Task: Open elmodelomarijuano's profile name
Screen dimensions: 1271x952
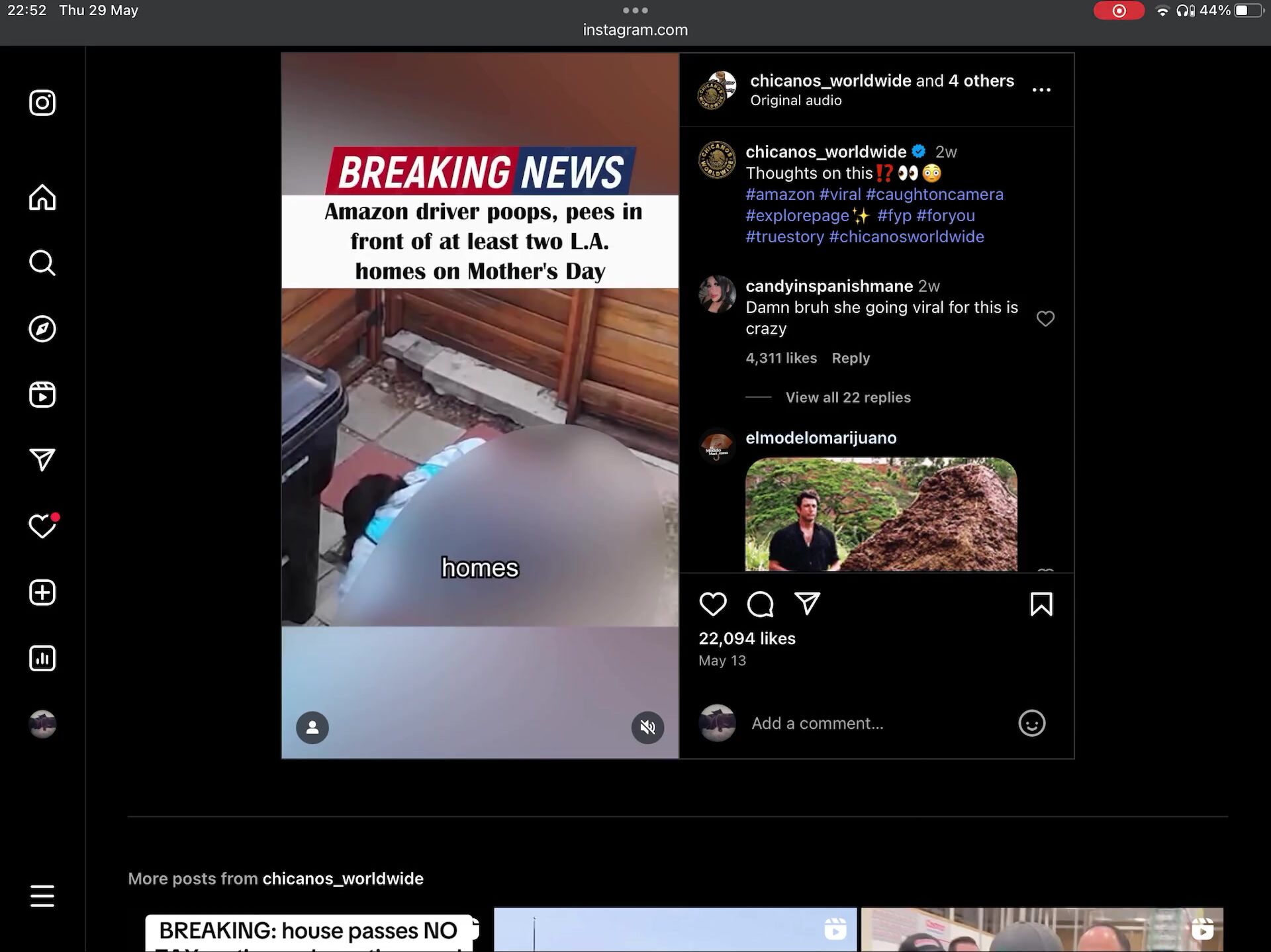Action: pyautogui.click(x=821, y=438)
